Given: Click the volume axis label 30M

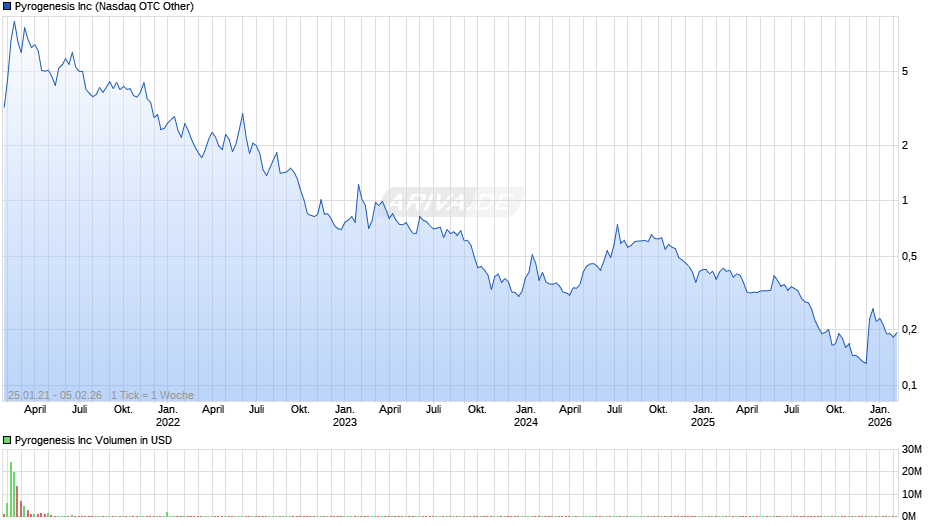Looking at the screenshot, I should pyautogui.click(x=912, y=450).
